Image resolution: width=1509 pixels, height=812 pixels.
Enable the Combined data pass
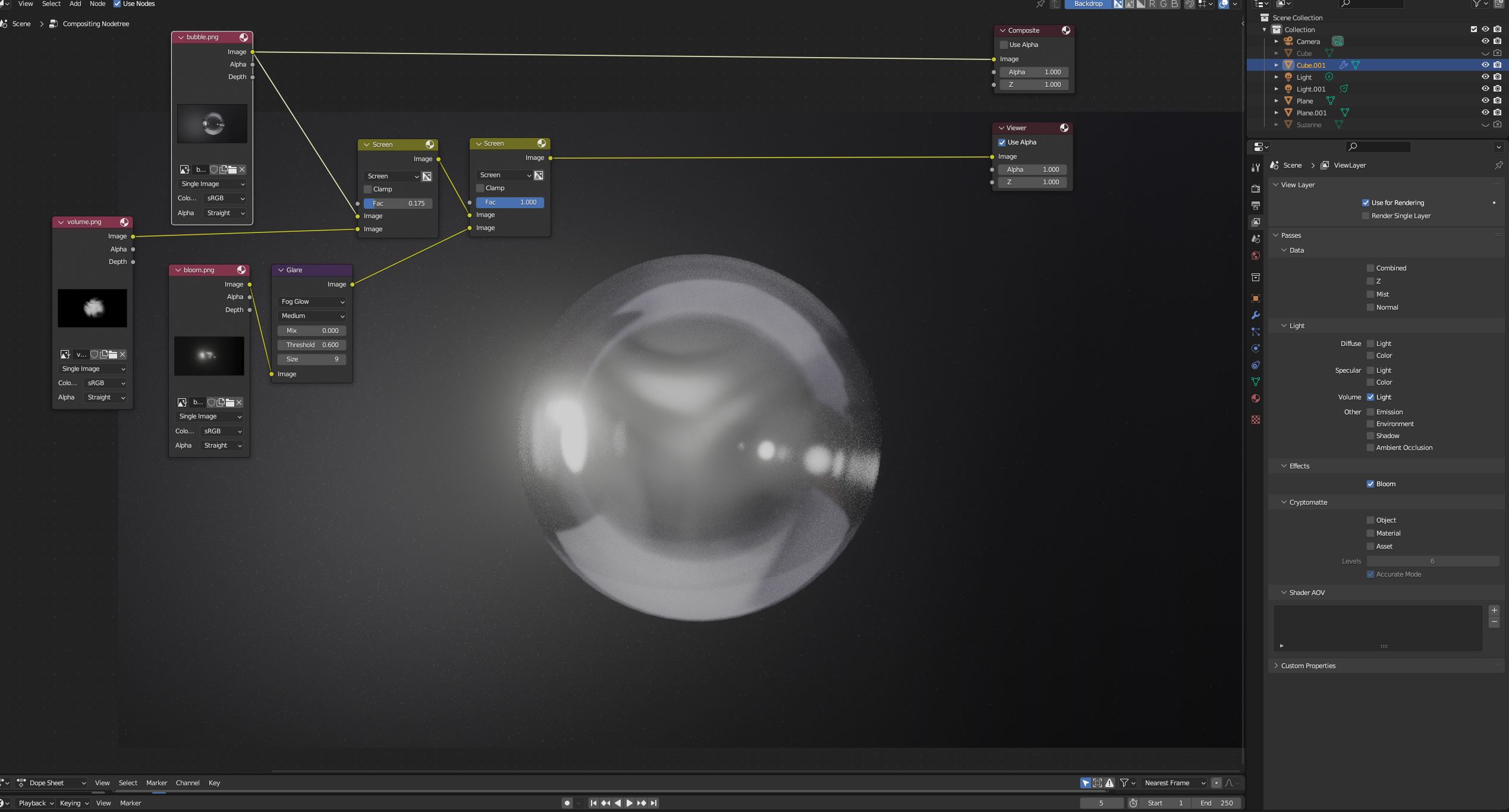pos(1370,268)
